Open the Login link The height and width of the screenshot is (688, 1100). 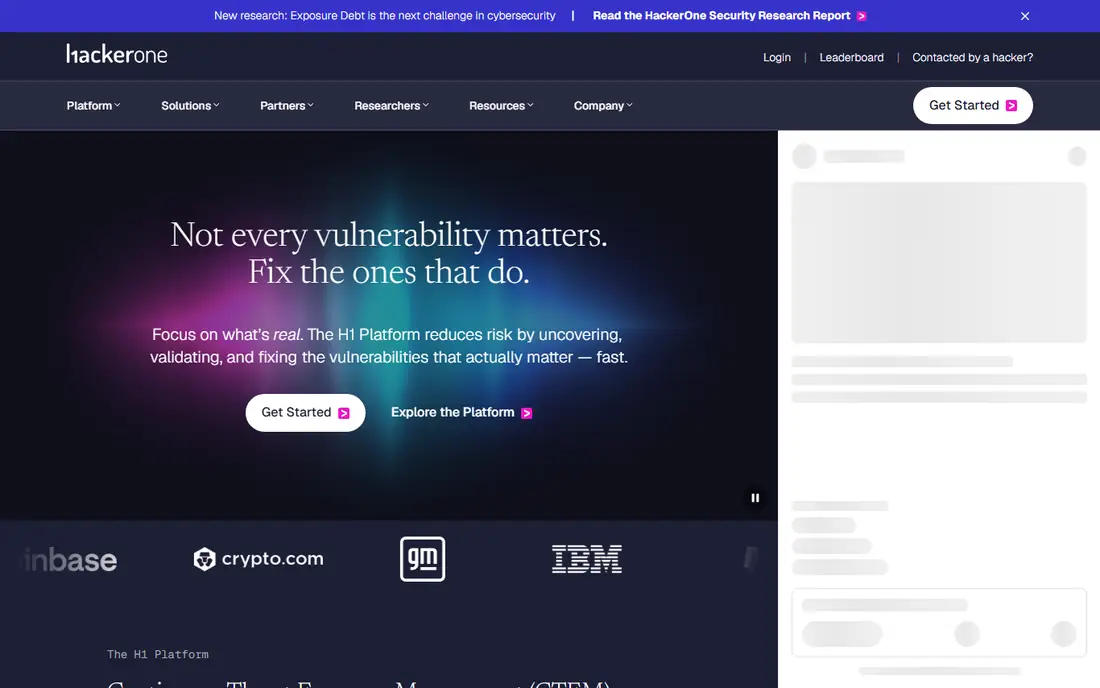(x=777, y=58)
